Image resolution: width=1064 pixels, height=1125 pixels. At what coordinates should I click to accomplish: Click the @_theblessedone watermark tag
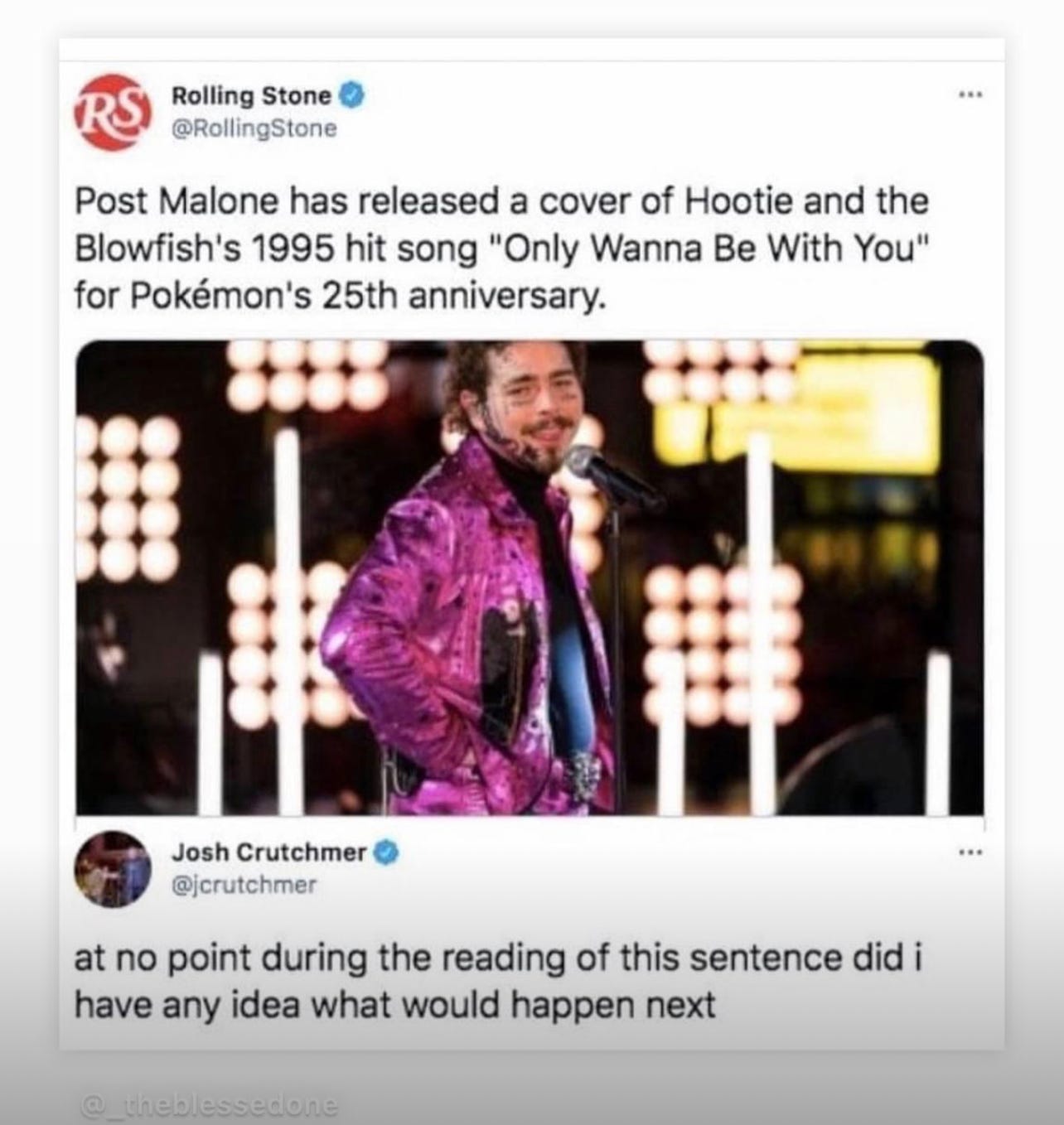(x=208, y=1105)
